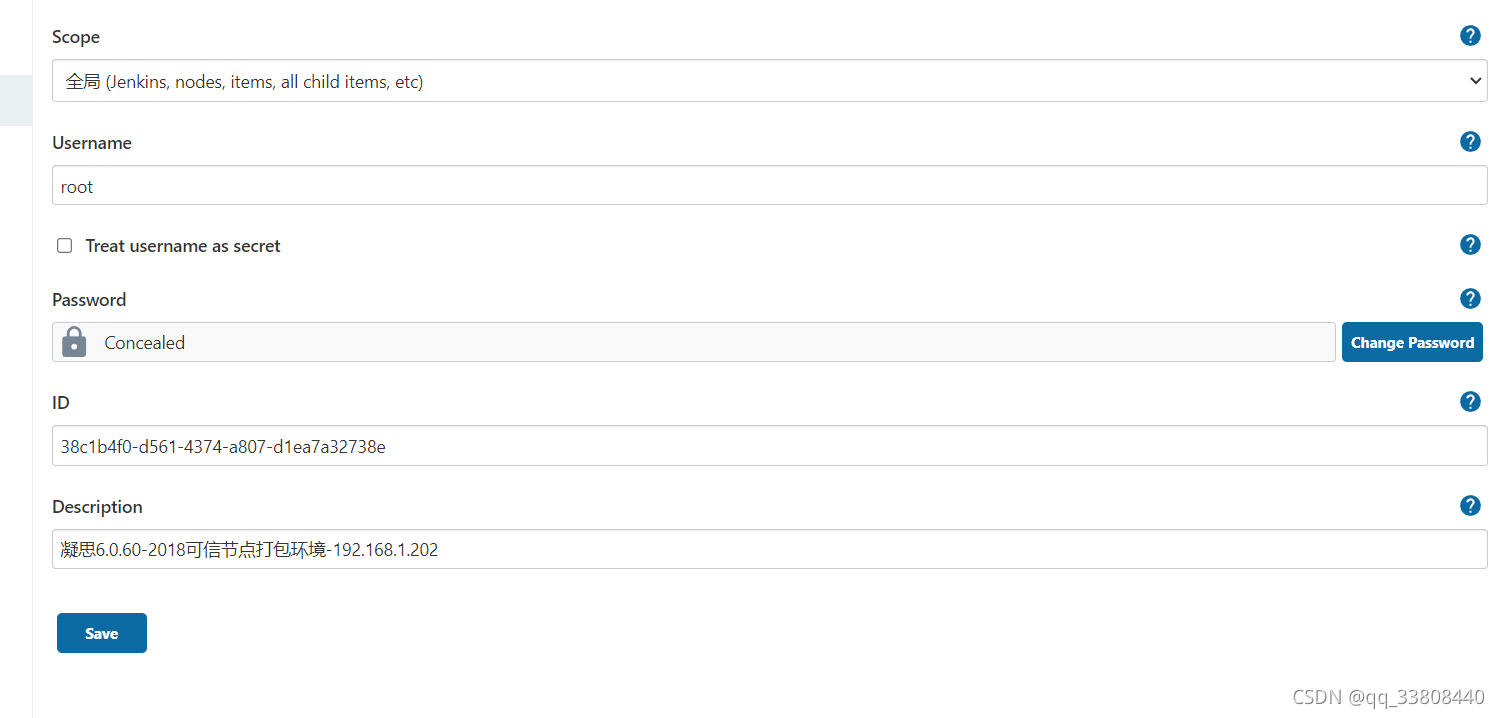1500x718 pixels.
Task: Open help for the Username field
Action: [x=1470, y=141]
